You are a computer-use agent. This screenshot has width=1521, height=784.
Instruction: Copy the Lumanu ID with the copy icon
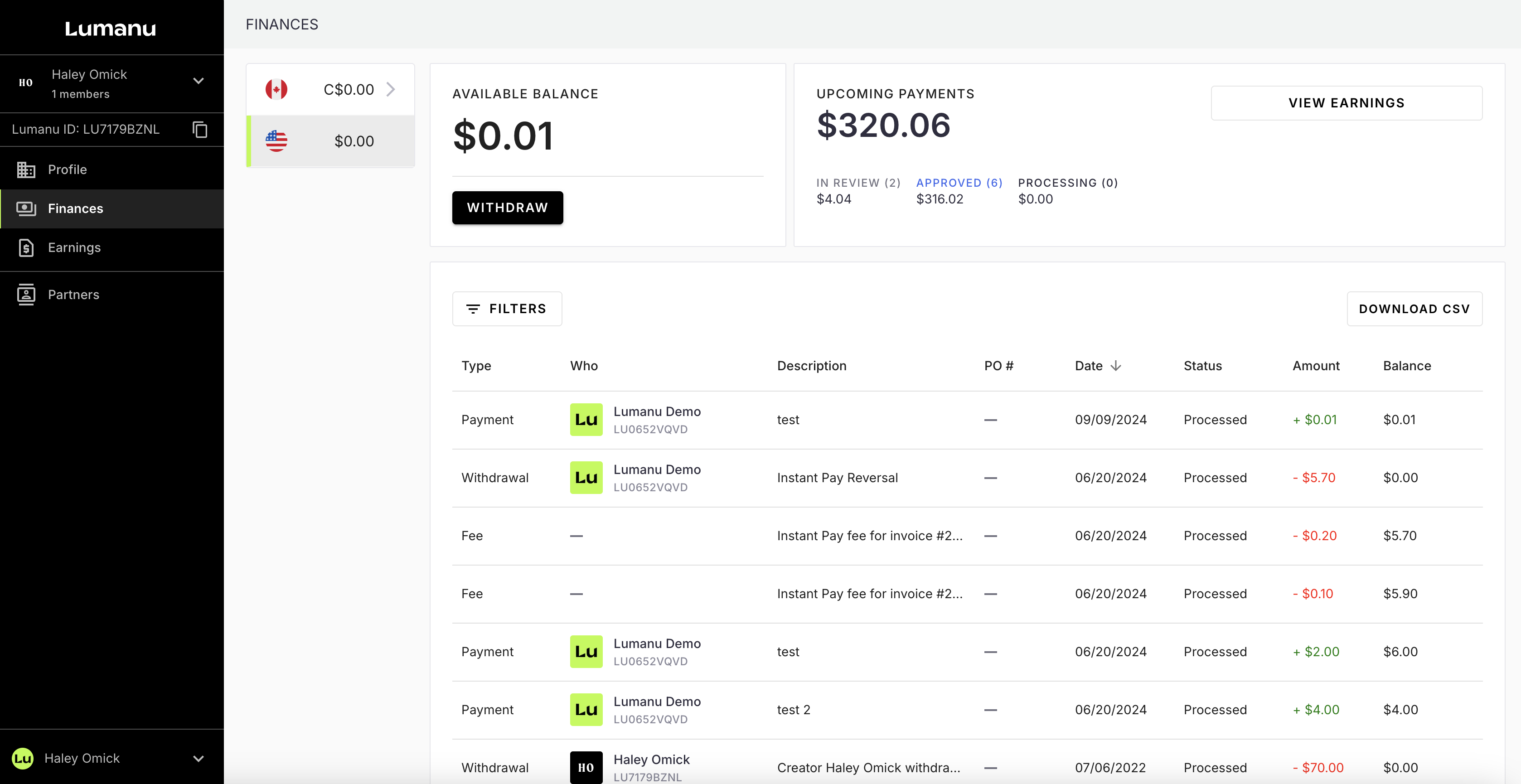point(200,129)
